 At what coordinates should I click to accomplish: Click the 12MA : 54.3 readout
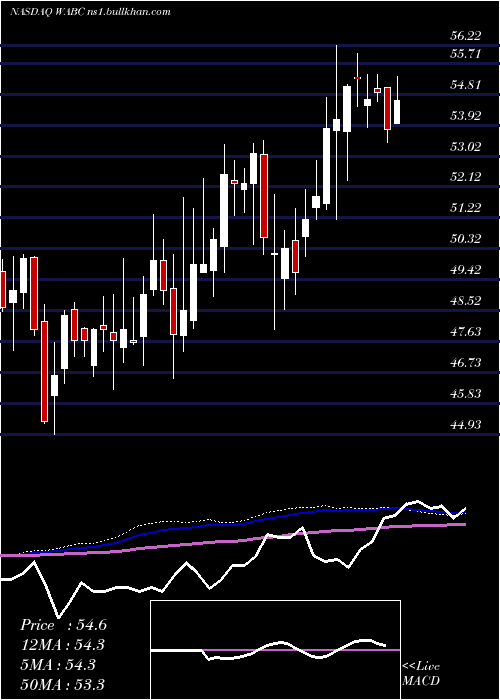click(63, 645)
